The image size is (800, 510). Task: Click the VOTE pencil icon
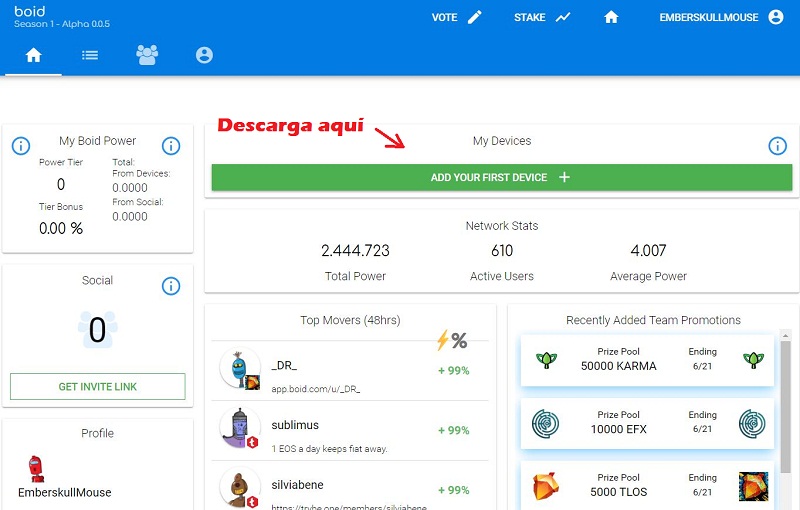pyautogui.click(x=475, y=17)
